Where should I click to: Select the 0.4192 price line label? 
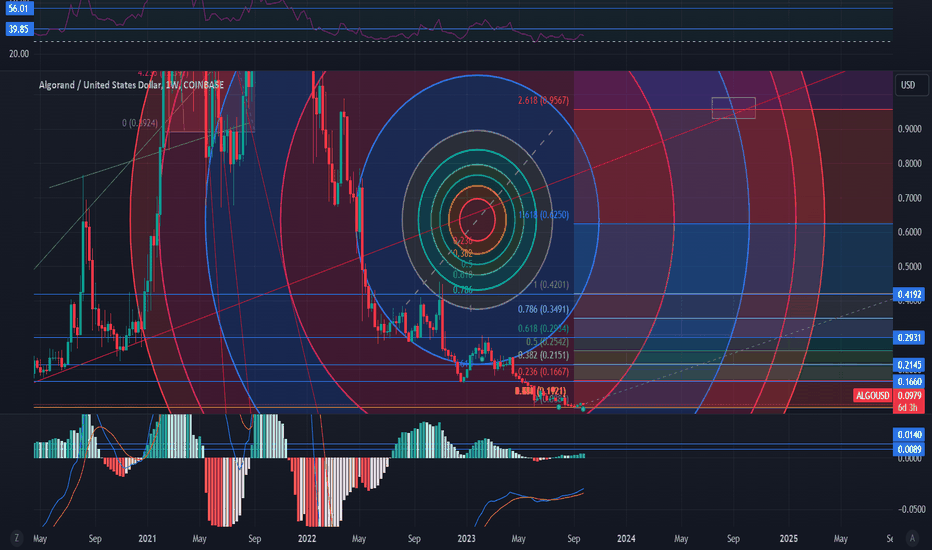tap(909, 294)
